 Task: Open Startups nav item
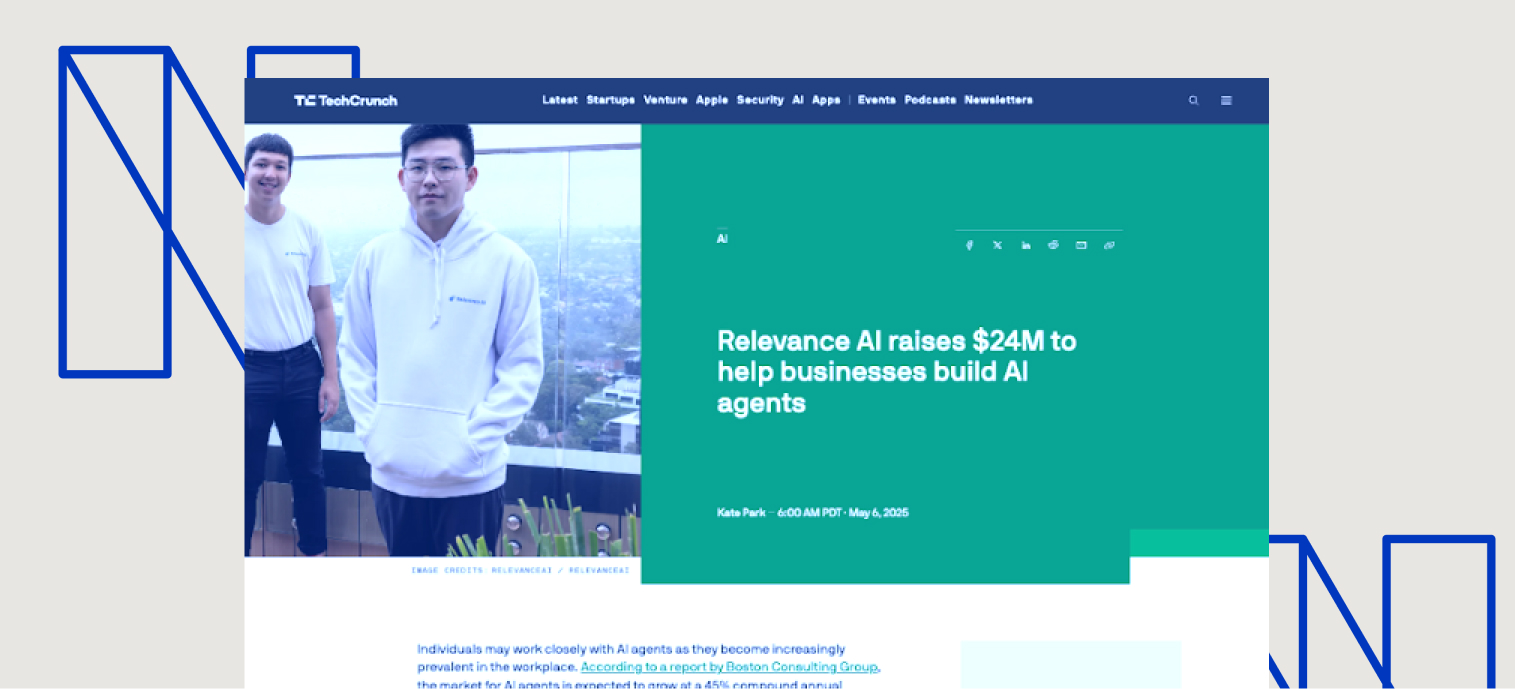coord(610,100)
